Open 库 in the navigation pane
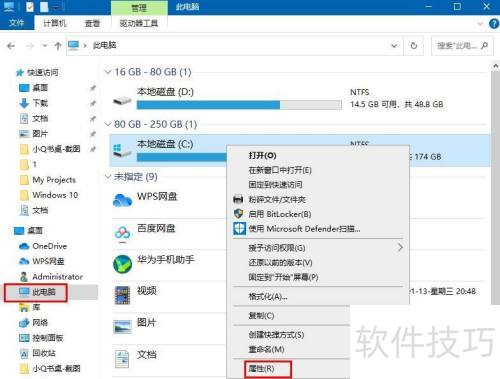500x379 pixels. 36,307
